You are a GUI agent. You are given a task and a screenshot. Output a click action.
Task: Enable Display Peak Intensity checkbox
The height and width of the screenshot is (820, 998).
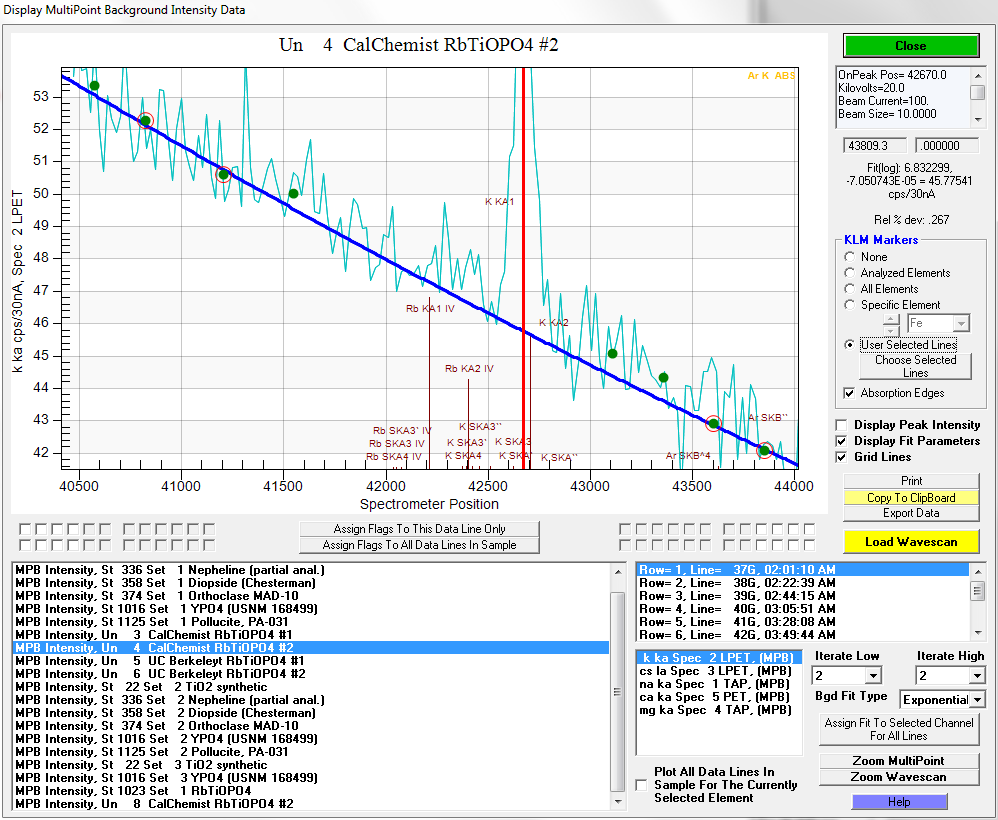click(x=842, y=425)
